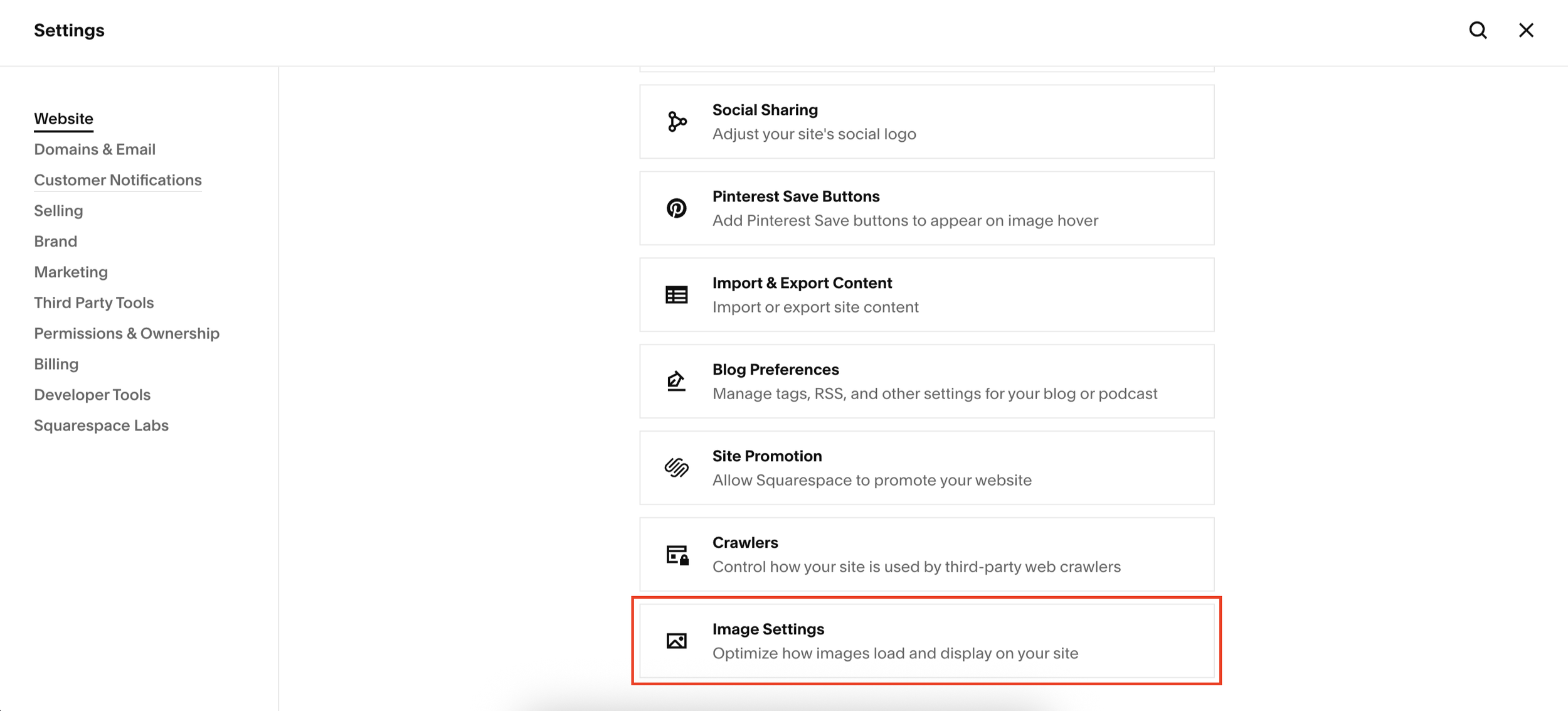Open Developer Tools section

92,395
